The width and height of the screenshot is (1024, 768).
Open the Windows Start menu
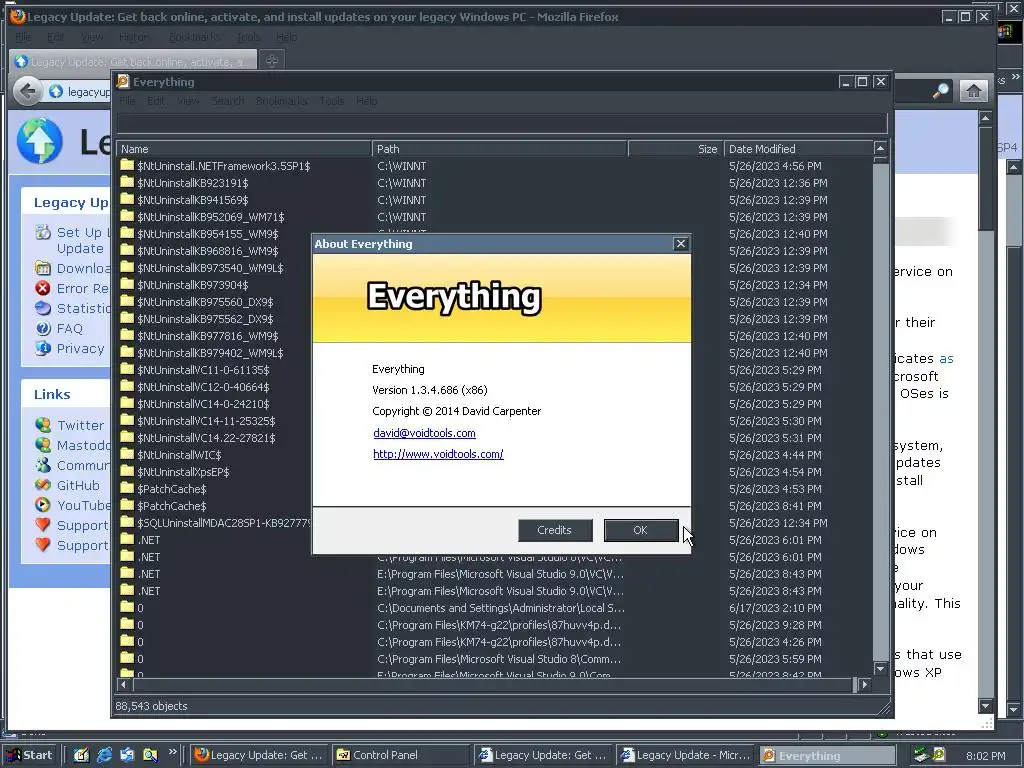29,755
